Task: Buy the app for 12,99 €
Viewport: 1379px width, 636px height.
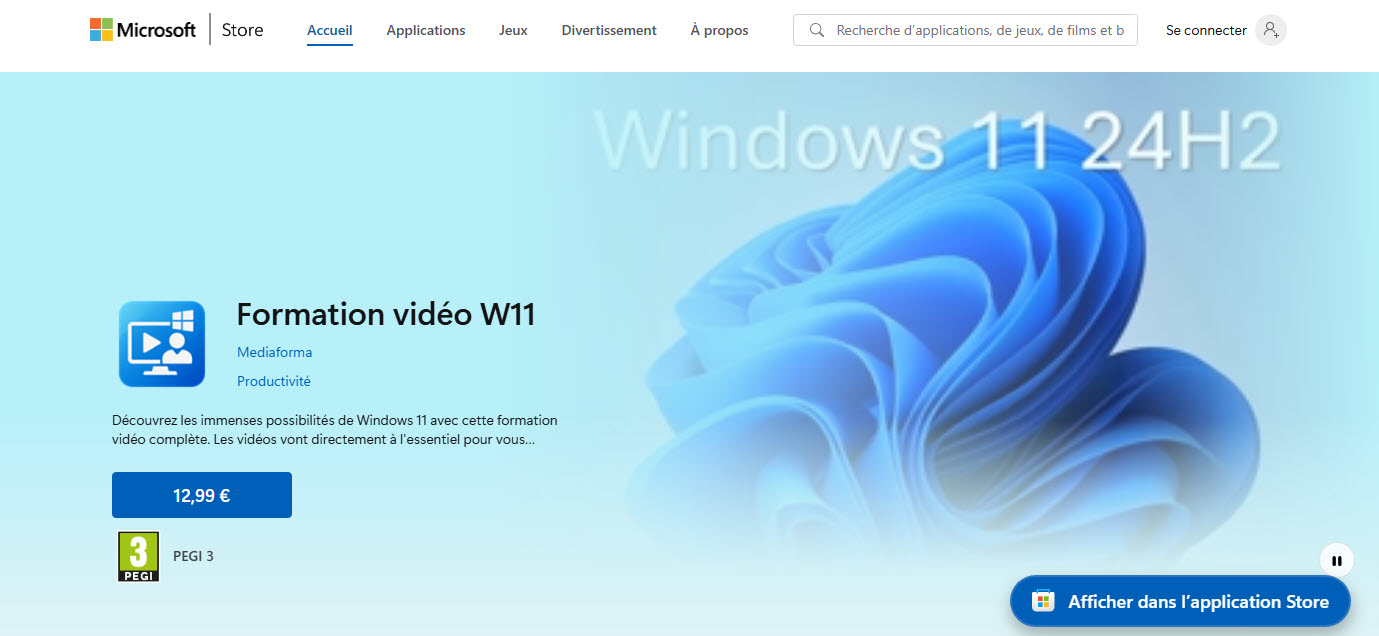Action: (202, 495)
